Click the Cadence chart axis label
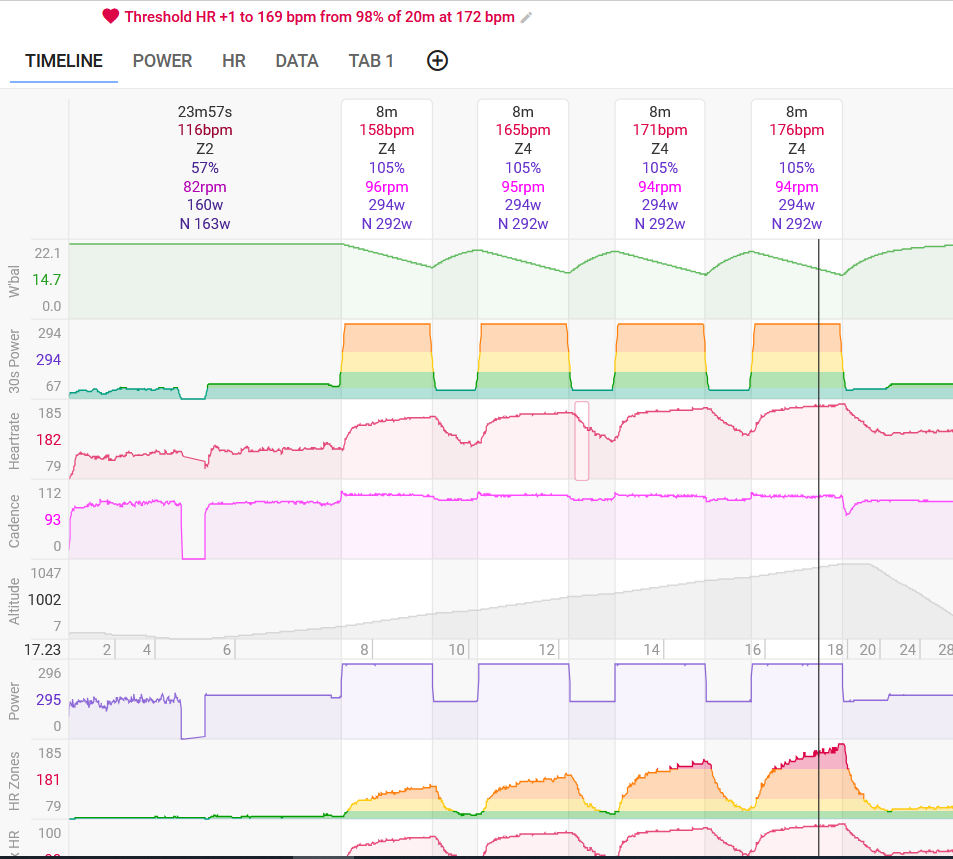The image size is (953, 859). [x=13, y=521]
